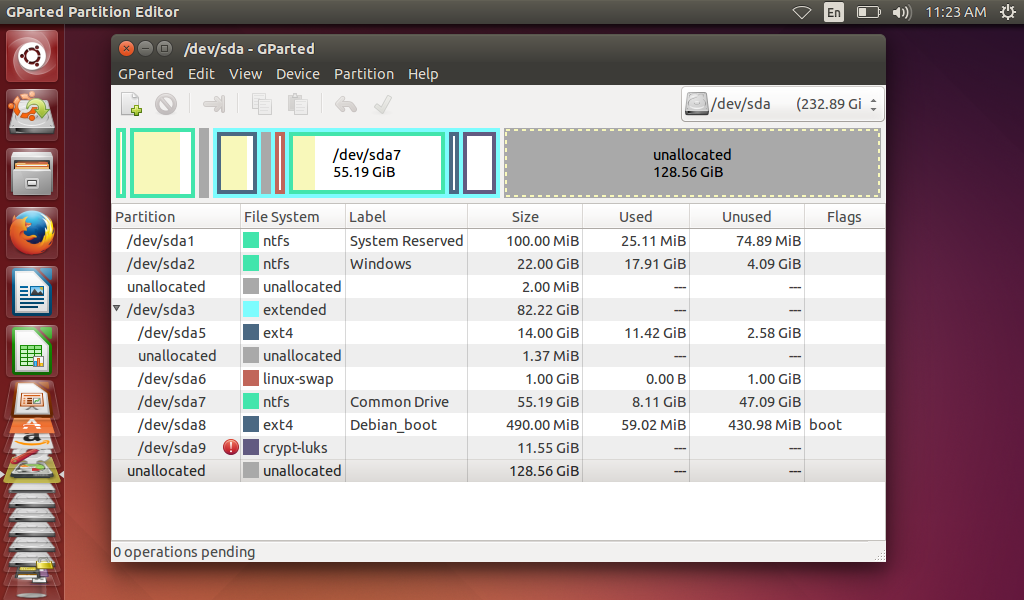Click the Undo last operation icon
The image size is (1024, 600).
345,104
